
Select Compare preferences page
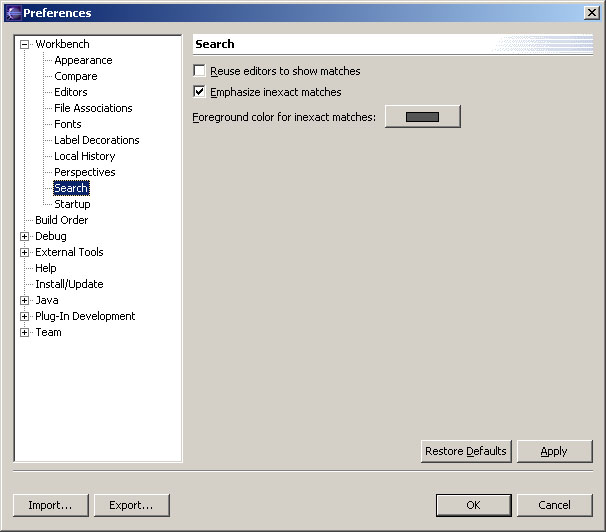coord(75,76)
